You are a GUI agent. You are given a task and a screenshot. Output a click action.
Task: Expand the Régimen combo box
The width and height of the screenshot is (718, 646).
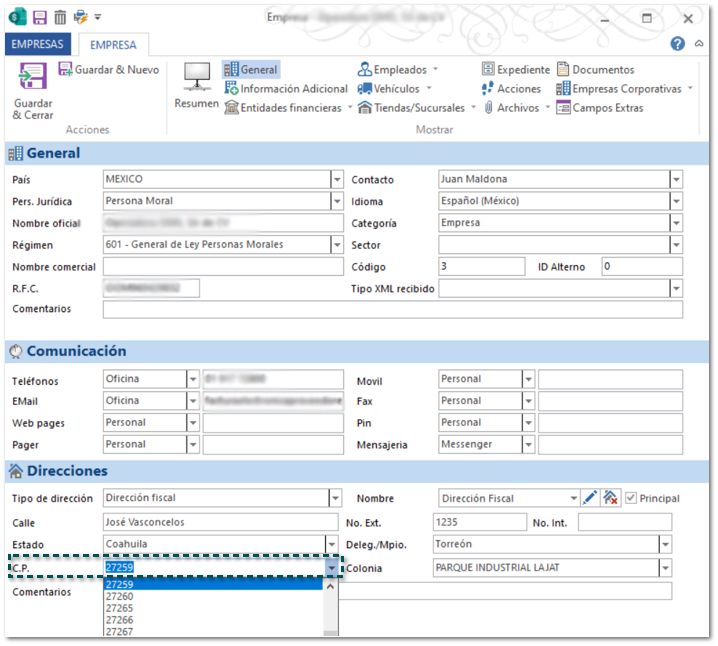(336, 245)
